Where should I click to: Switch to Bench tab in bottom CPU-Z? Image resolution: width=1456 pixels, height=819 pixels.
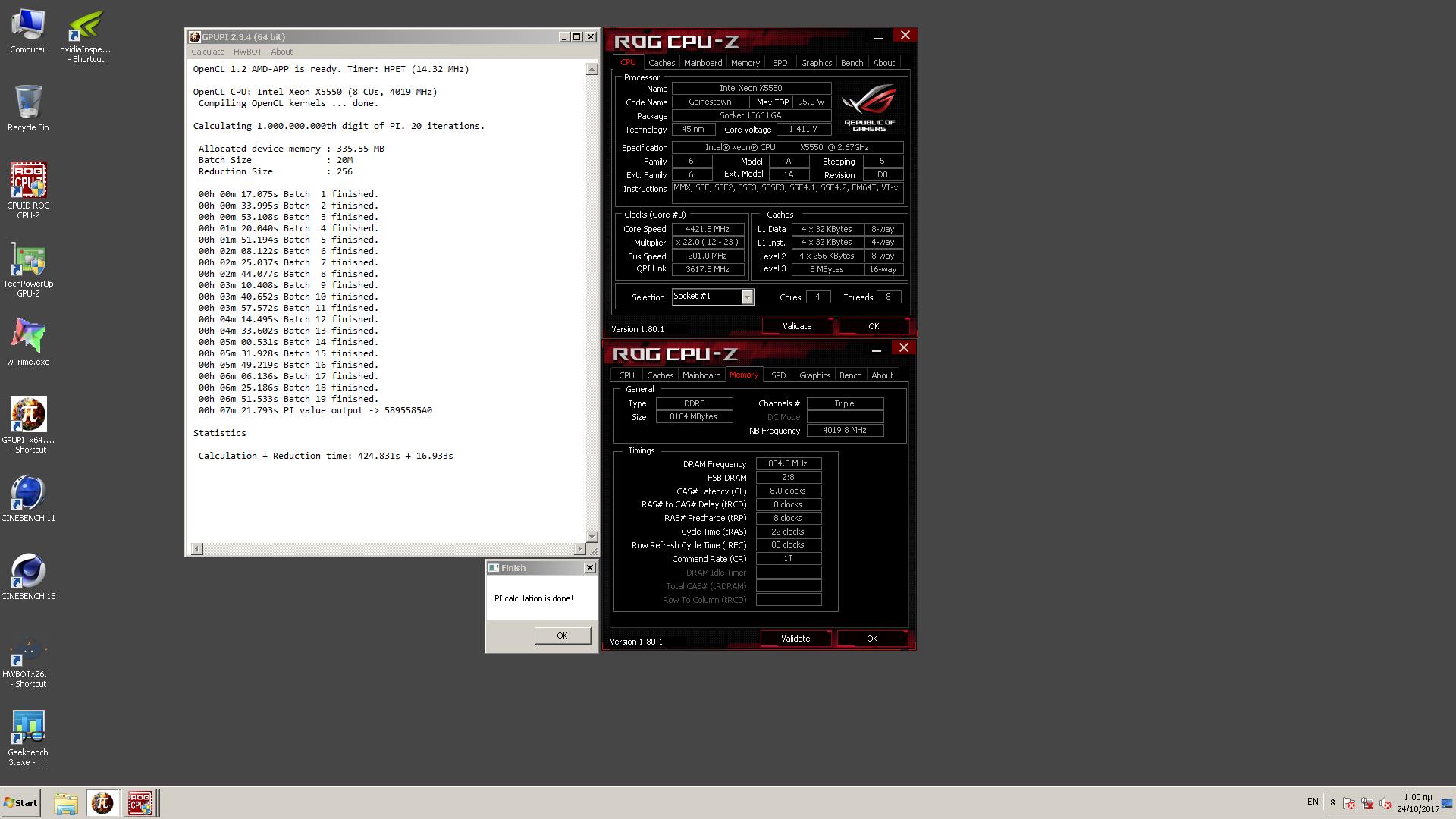850,375
